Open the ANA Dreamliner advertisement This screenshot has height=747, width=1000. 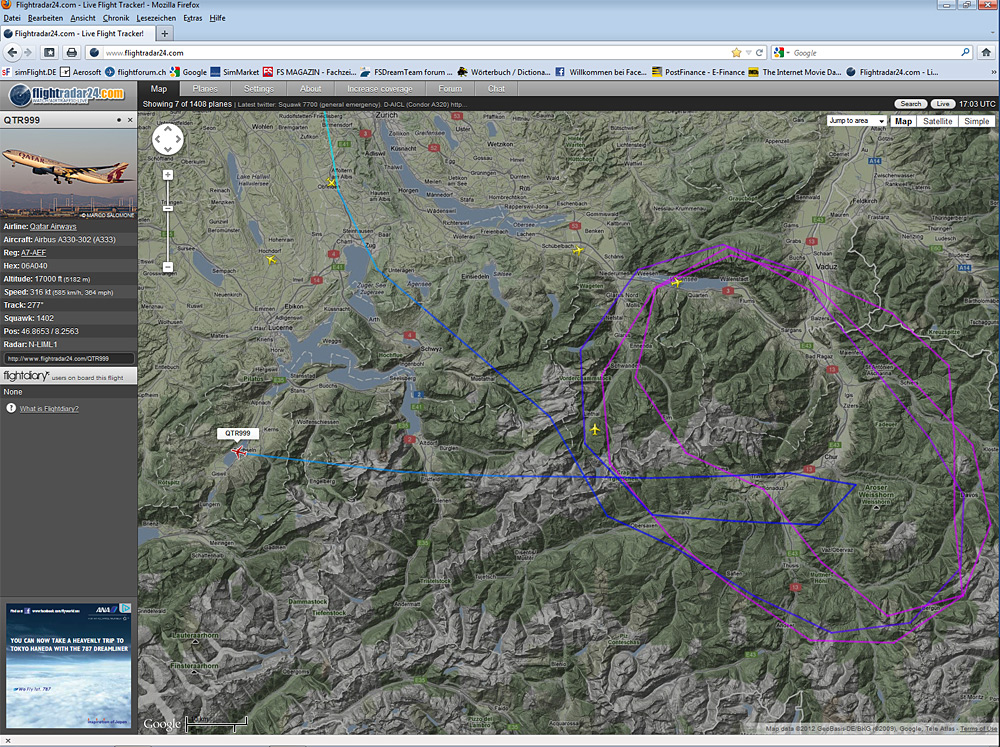68,665
